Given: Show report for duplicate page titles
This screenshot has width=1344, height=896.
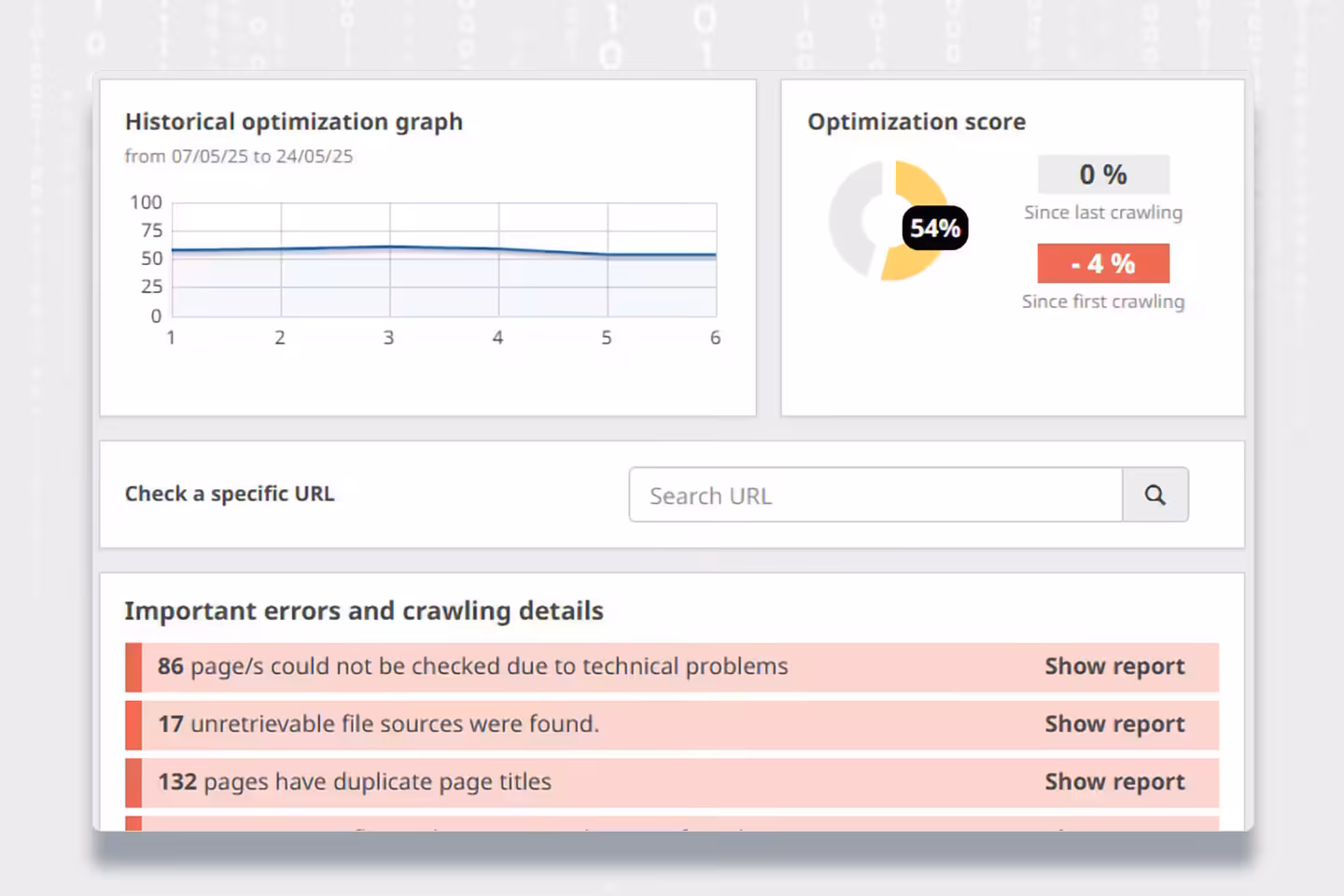Looking at the screenshot, I should click(x=1114, y=782).
